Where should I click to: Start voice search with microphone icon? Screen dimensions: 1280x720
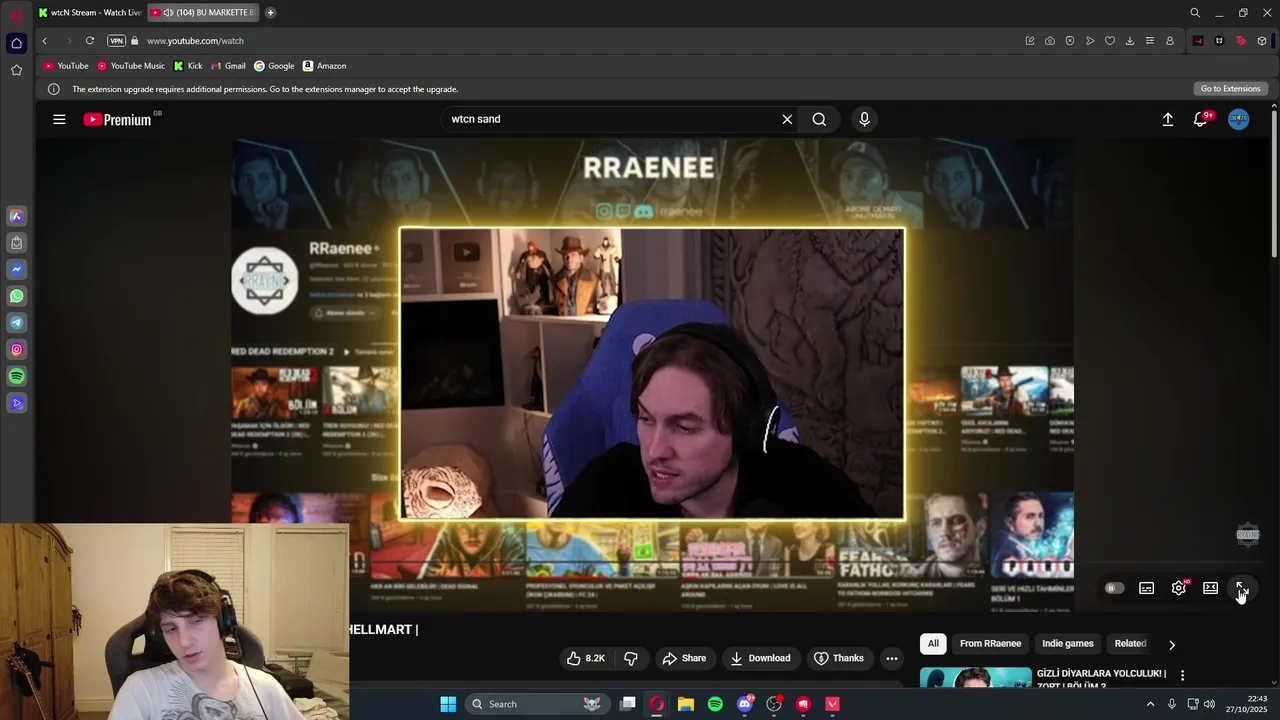(x=864, y=119)
